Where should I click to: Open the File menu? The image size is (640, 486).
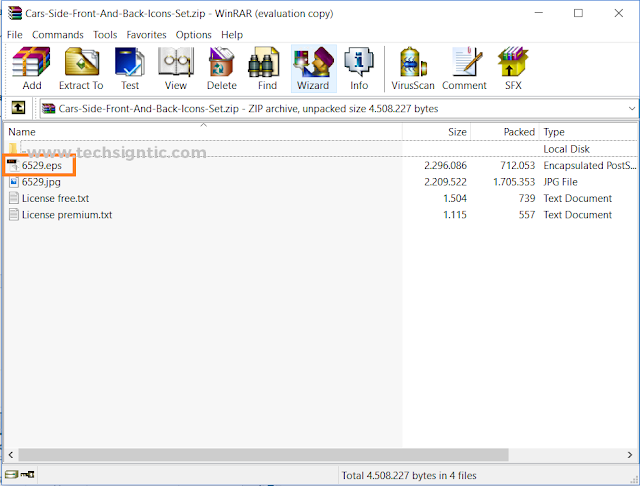tap(15, 35)
